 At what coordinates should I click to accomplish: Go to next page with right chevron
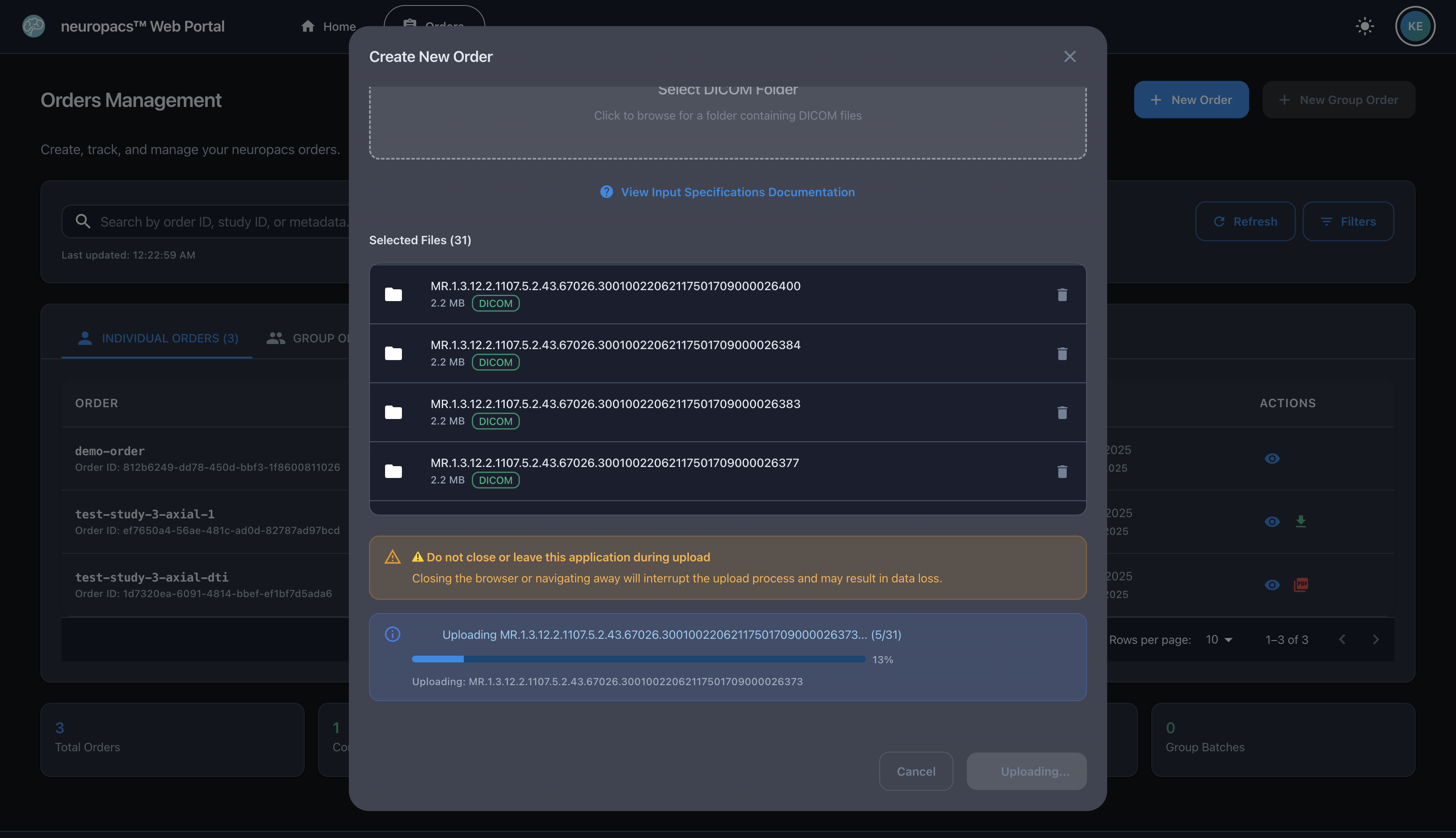(x=1376, y=639)
